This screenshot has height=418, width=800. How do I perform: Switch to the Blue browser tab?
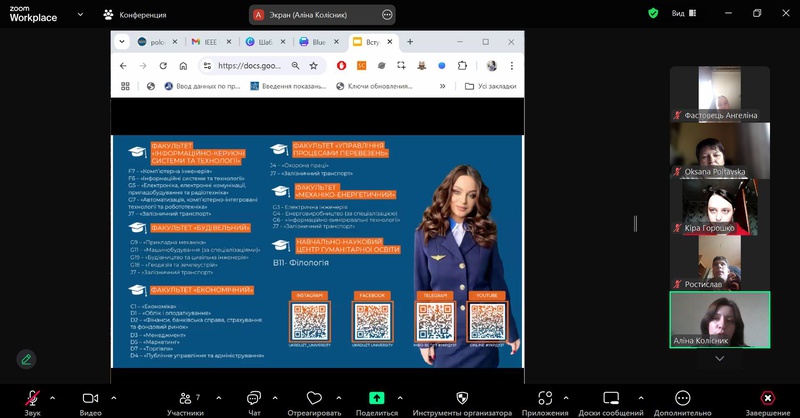point(319,42)
